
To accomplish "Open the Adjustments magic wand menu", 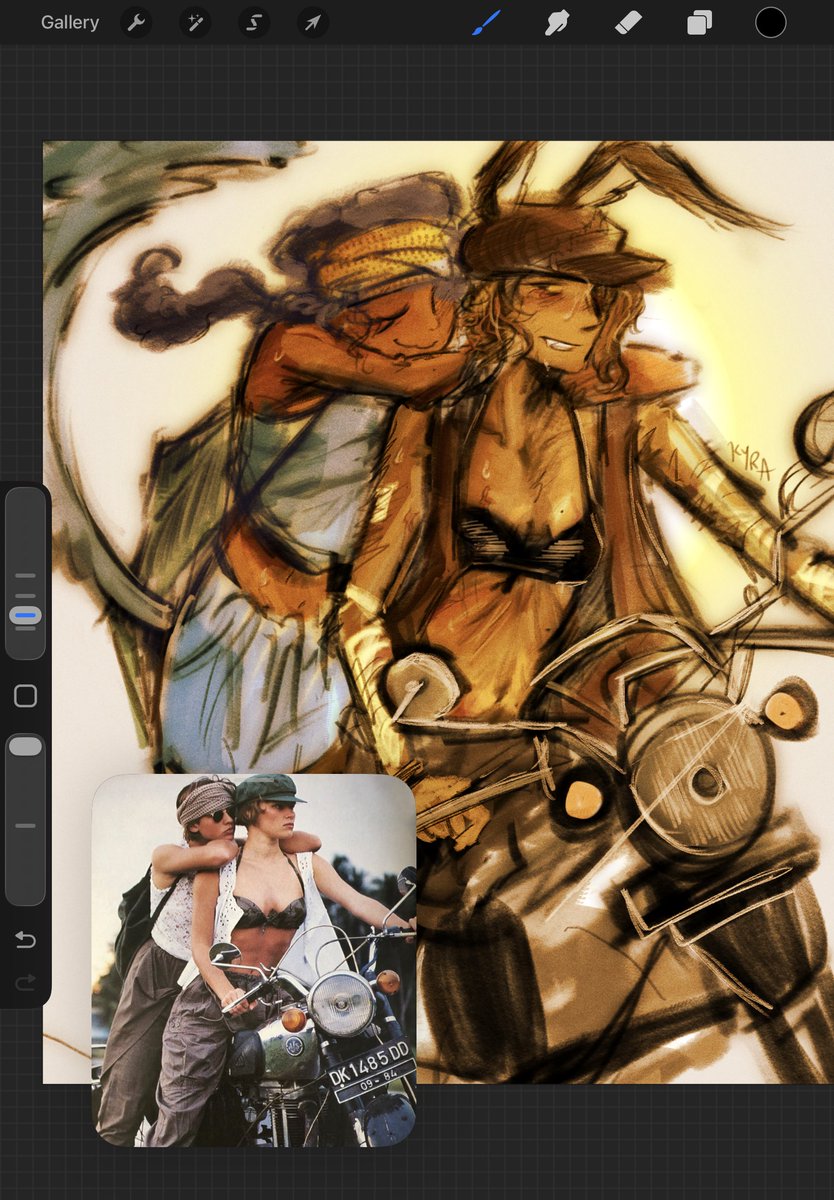I will point(195,22).
